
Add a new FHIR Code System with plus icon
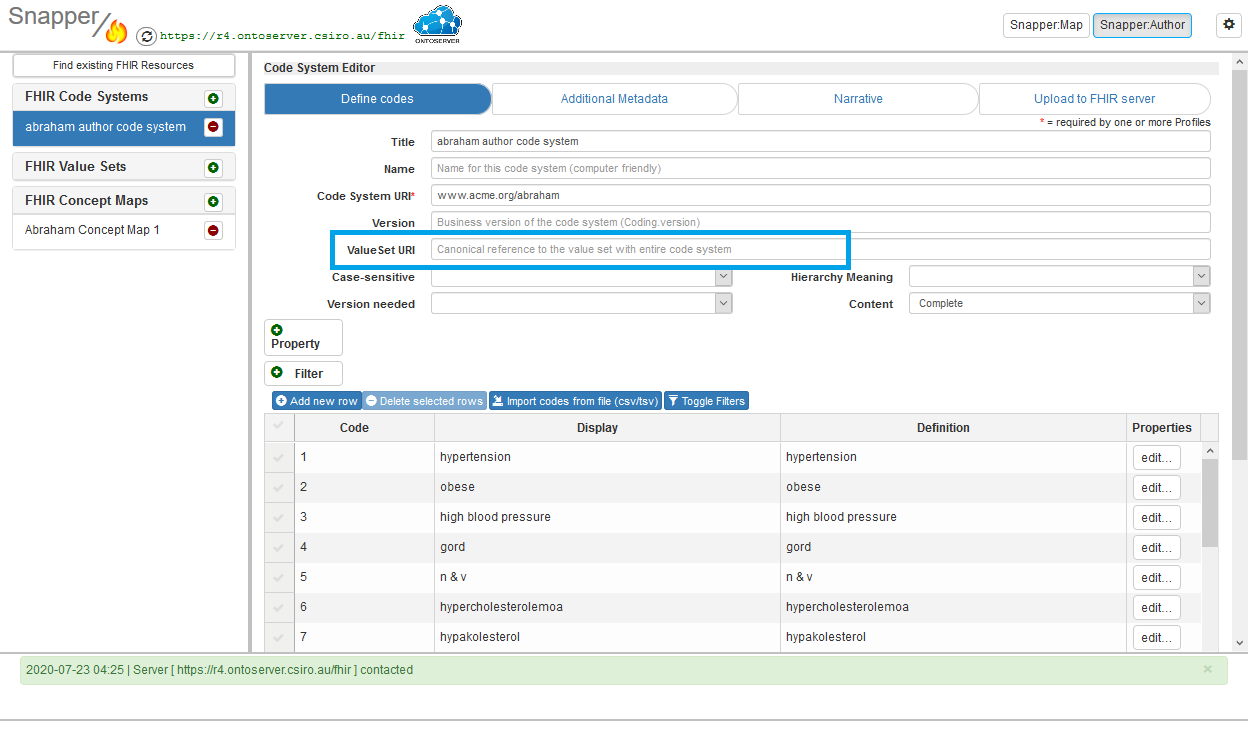[213, 98]
